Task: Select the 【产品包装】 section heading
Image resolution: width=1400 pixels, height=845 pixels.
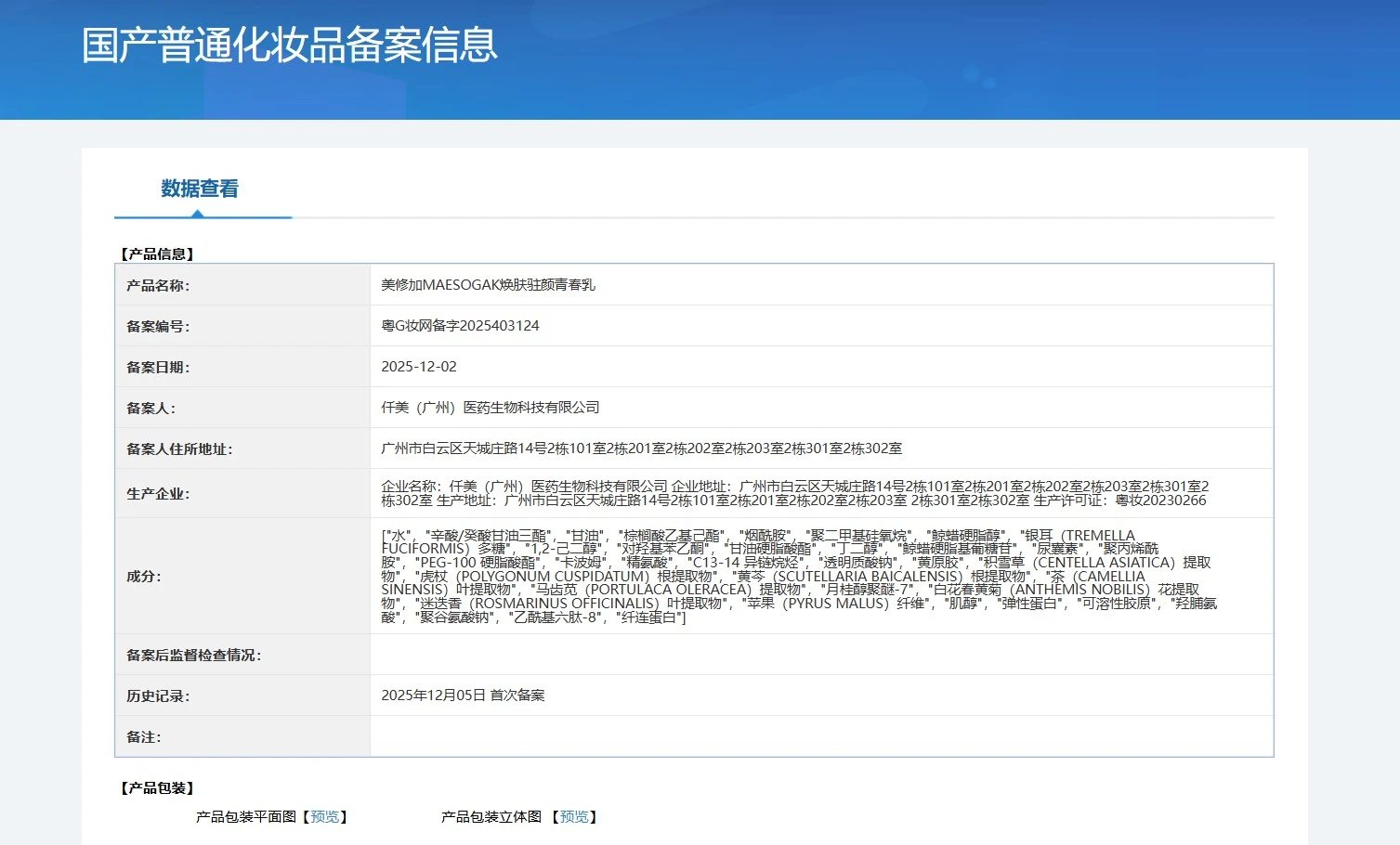Action: coord(157,788)
